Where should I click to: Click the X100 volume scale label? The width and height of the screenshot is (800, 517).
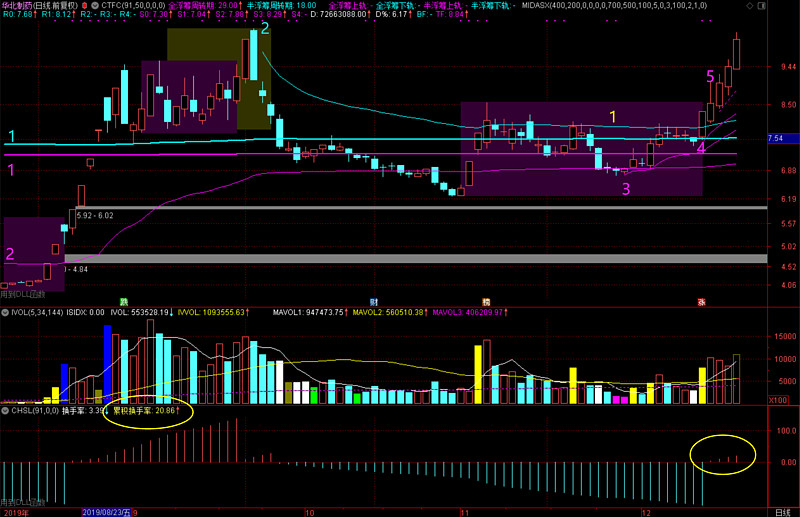click(x=778, y=400)
